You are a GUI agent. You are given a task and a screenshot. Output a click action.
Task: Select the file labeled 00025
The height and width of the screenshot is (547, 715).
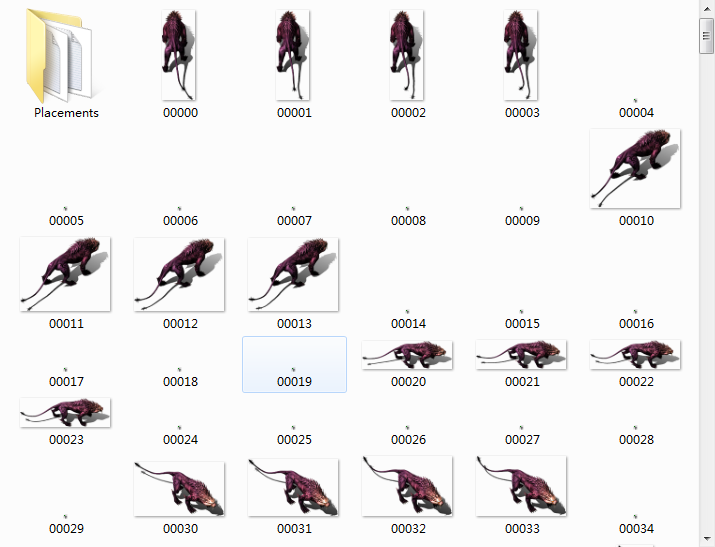[x=295, y=439]
